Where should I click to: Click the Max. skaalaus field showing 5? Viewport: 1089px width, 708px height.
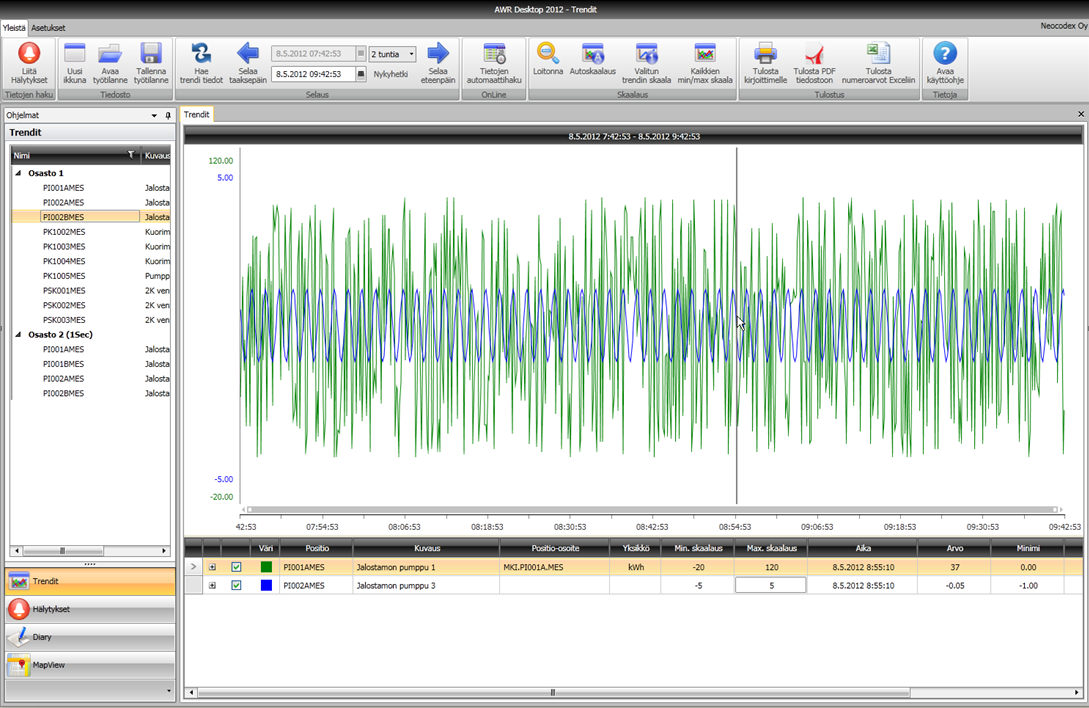click(x=770, y=585)
